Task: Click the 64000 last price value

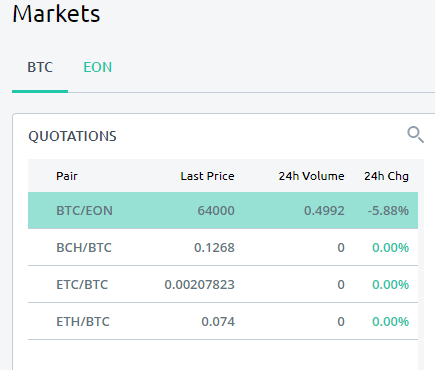Action: click(216, 211)
